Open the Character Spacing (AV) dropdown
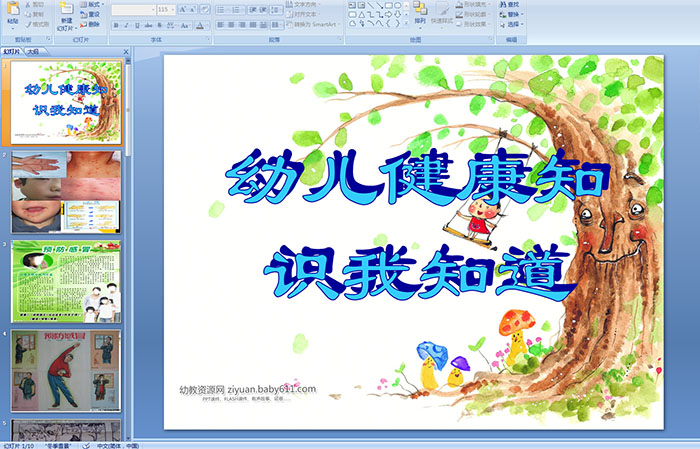The image size is (700, 449). (171, 25)
